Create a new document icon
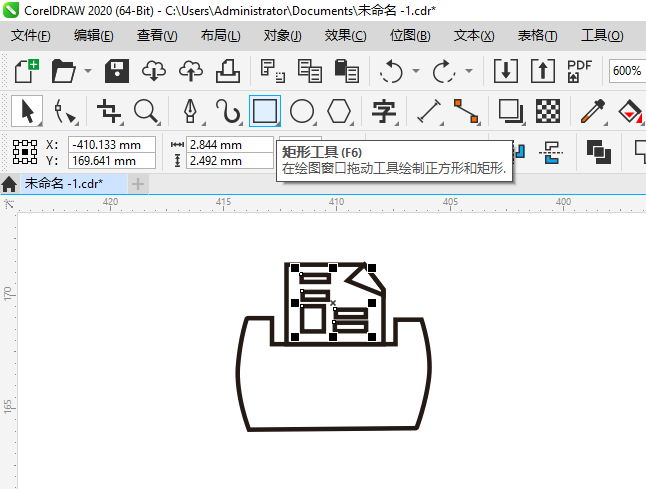Image resolution: width=646 pixels, height=489 pixels. click(x=26, y=71)
